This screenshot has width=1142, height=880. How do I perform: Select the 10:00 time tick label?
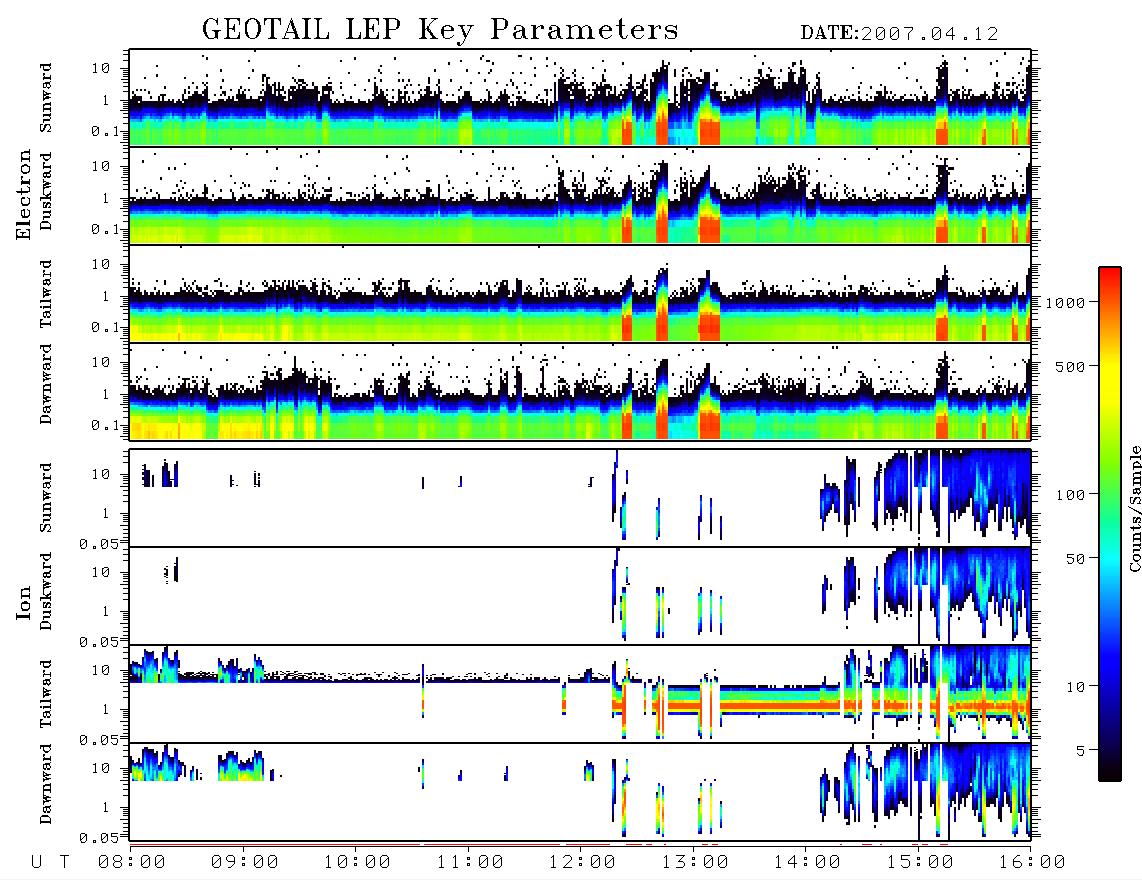pos(357,863)
